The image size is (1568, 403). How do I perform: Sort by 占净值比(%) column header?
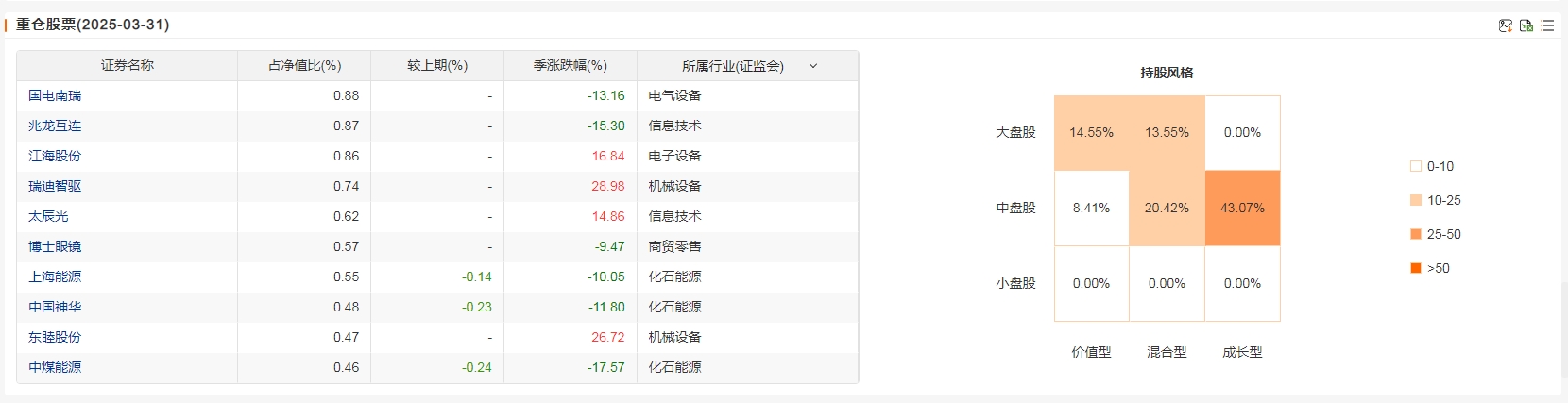[305, 65]
